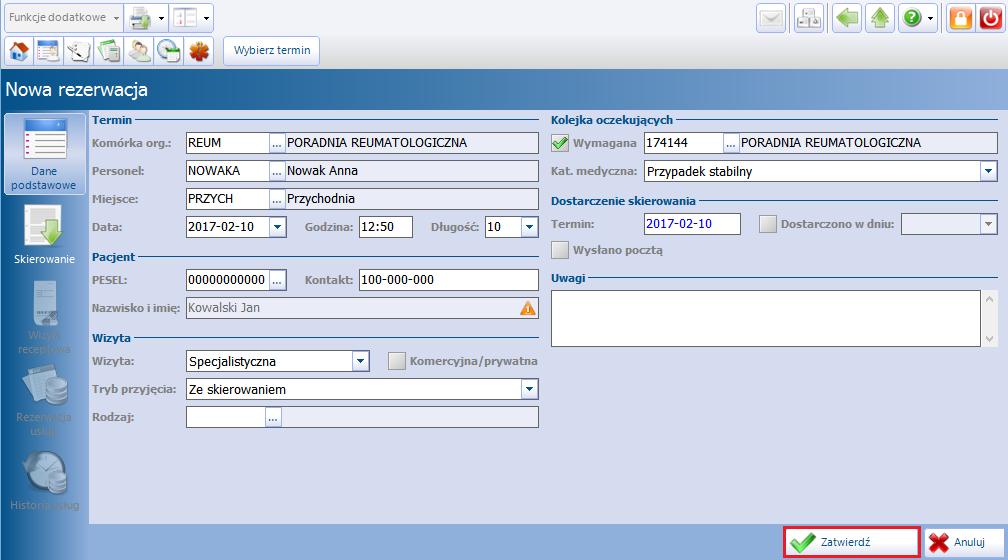Click the Rodzaj code input field

(x=226, y=417)
